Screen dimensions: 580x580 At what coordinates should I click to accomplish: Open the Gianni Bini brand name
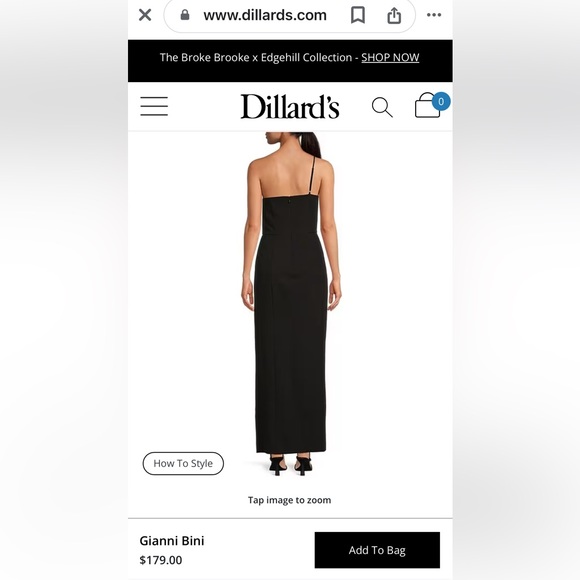[x=172, y=541]
